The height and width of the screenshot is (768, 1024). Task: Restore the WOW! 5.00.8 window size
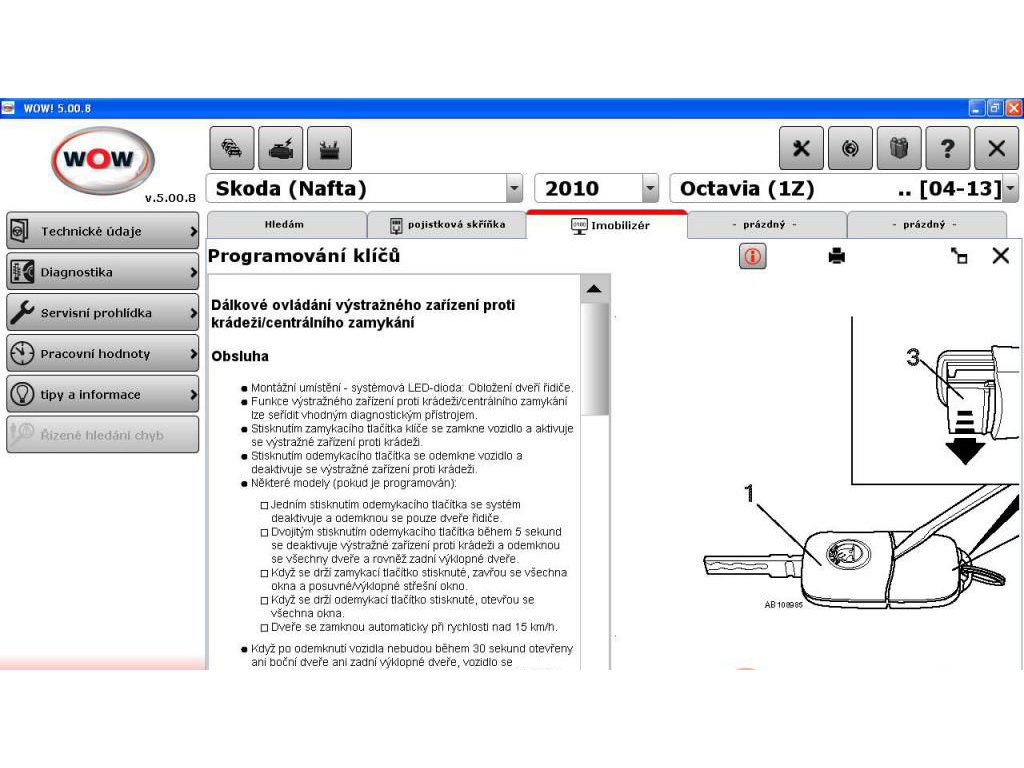[995, 108]
